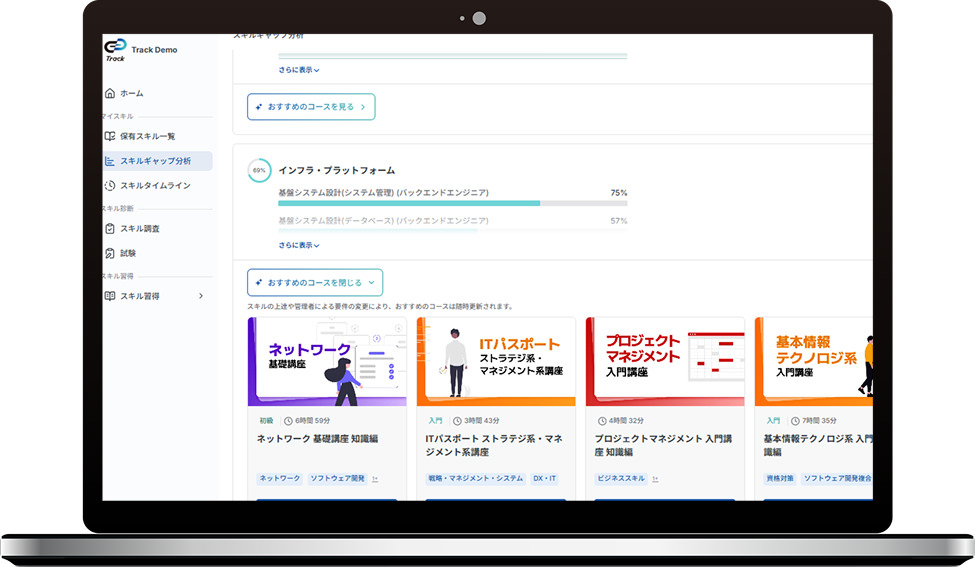975x567 pixels.
Task: Click the プロジェクトマネジメント course thumbnail
Action: point(665,361)
